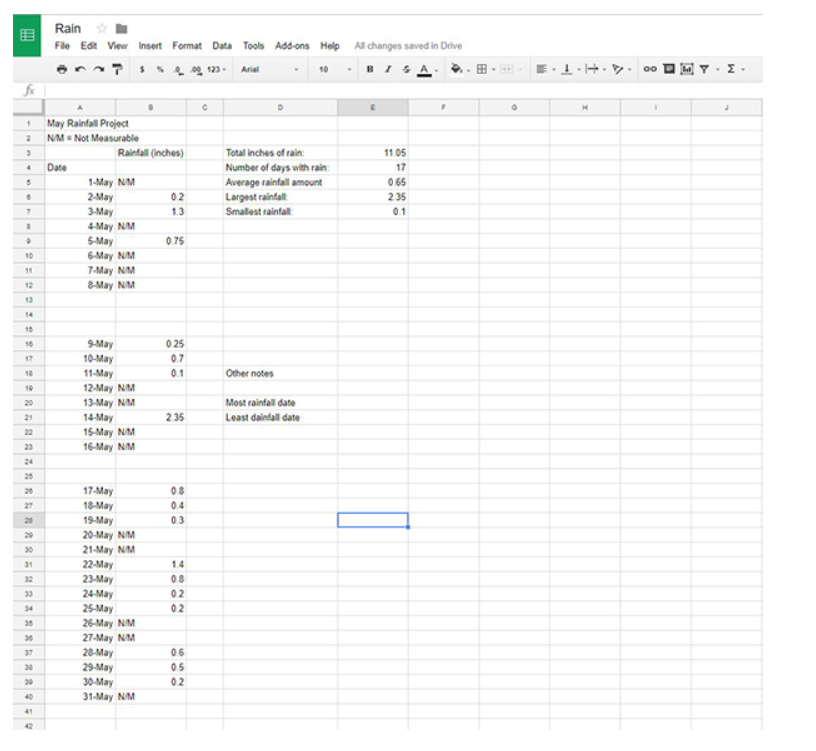816x751 pixels.
Task: Toggle strikethrough formatting
Action: coord(406,69)
